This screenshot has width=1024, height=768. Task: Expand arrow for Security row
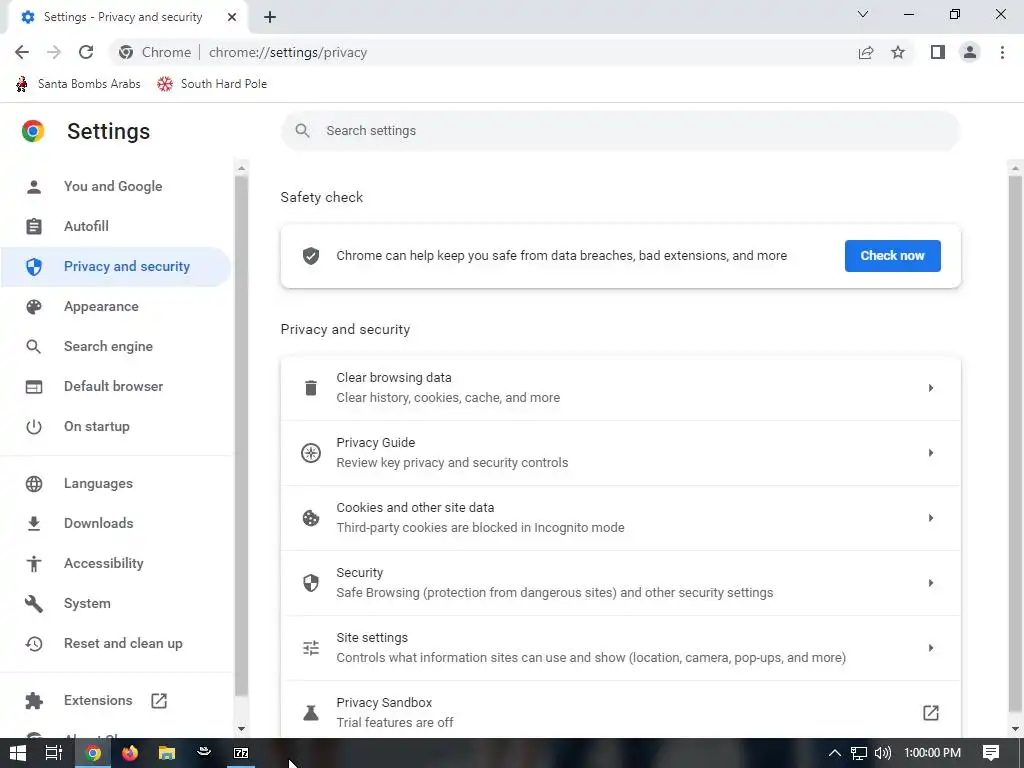click(931, 583)
